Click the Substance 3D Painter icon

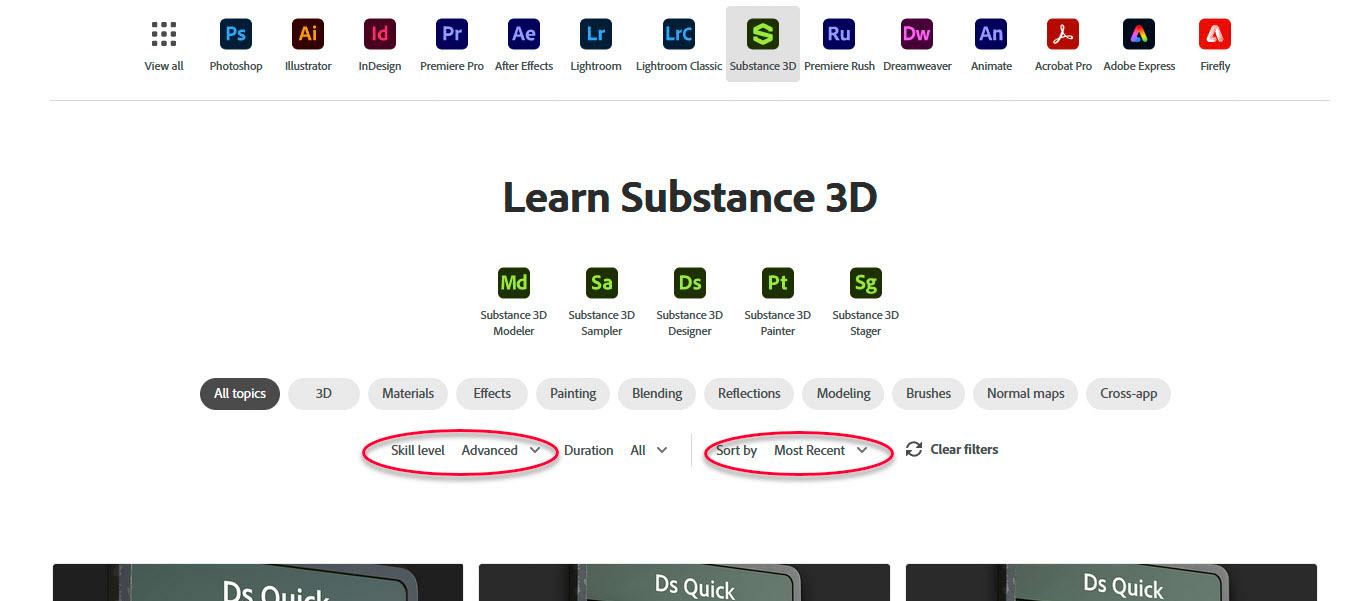click(x=777, y=283)
